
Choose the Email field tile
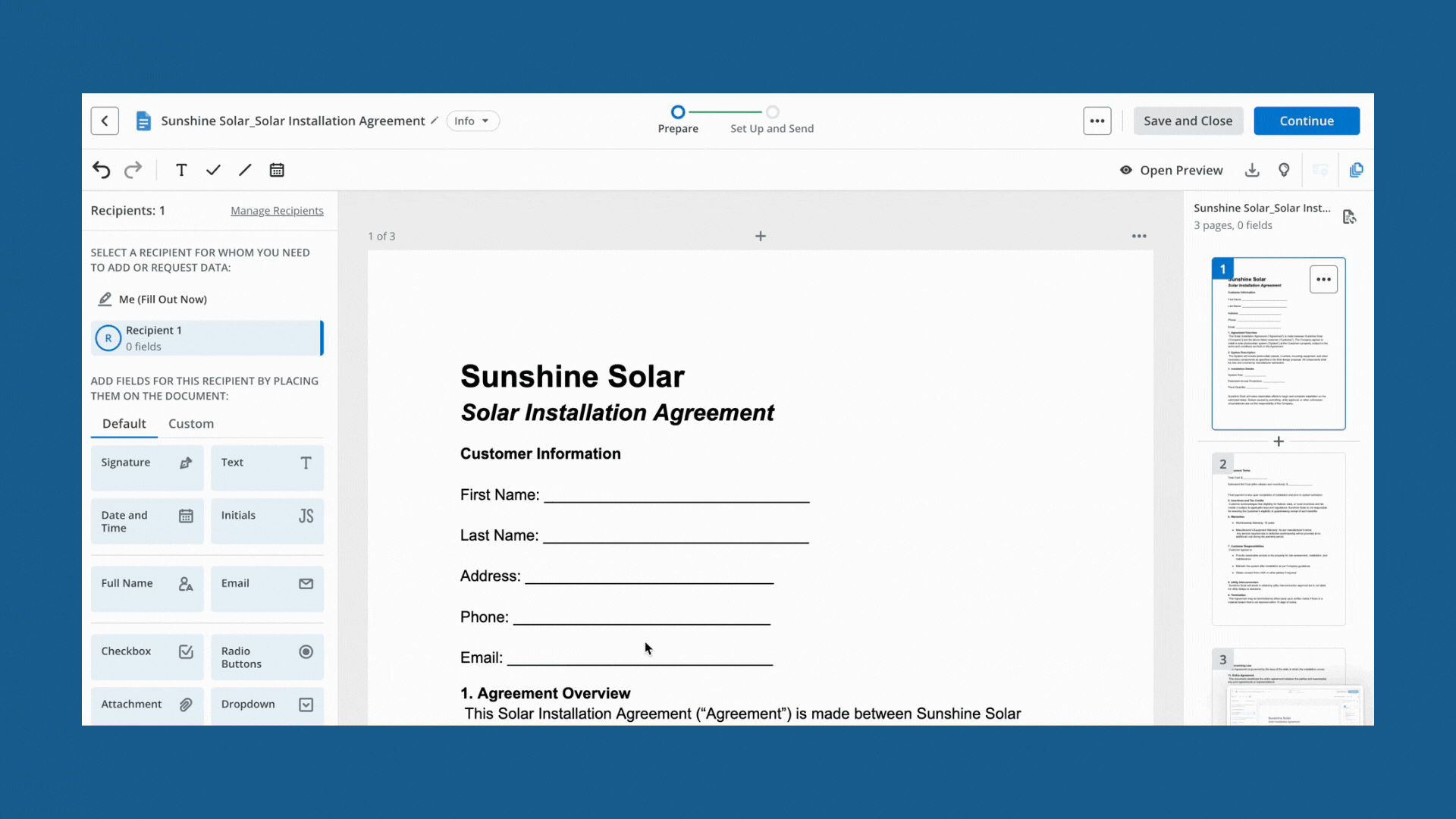267,589
